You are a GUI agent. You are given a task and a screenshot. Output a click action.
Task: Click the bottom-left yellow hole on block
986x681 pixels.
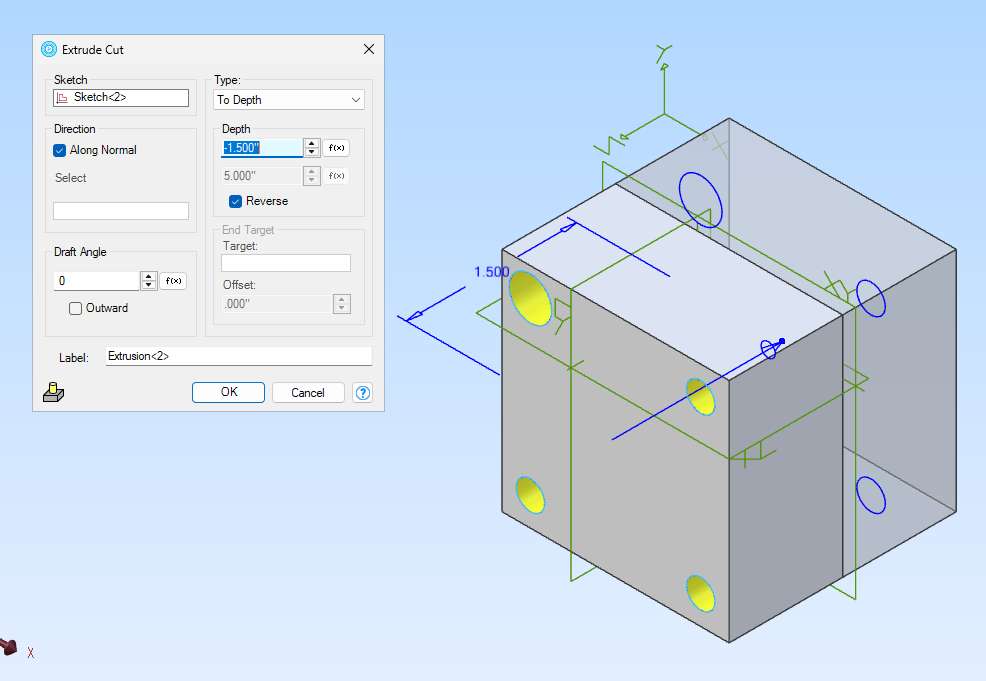click(530, 495)
